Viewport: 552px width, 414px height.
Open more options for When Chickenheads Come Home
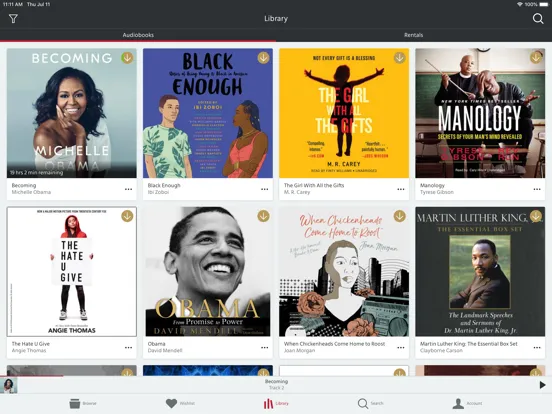click(x=401, y=347)
